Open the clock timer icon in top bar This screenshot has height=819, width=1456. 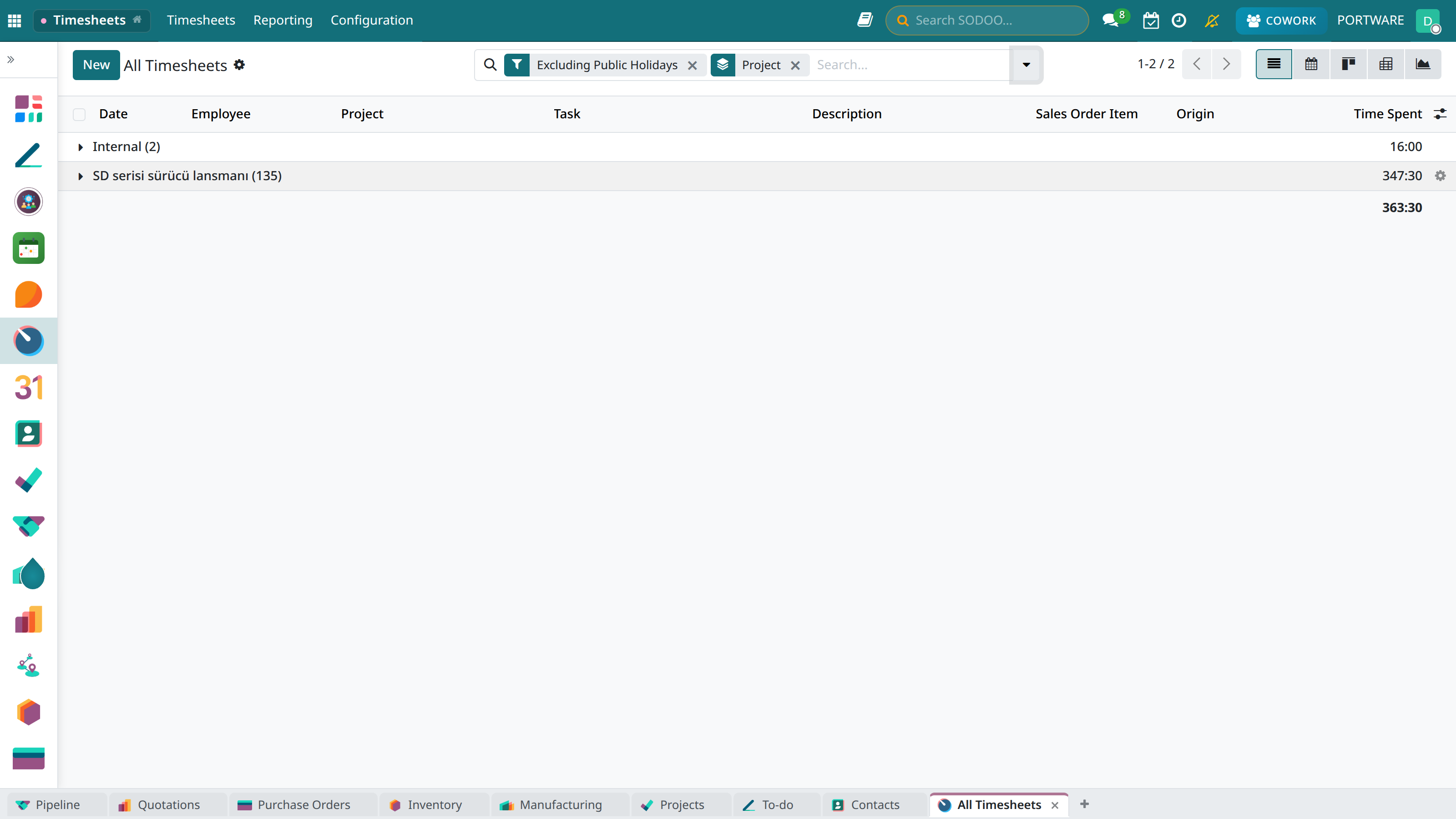pyautogui.click(x=1179, y=21)
